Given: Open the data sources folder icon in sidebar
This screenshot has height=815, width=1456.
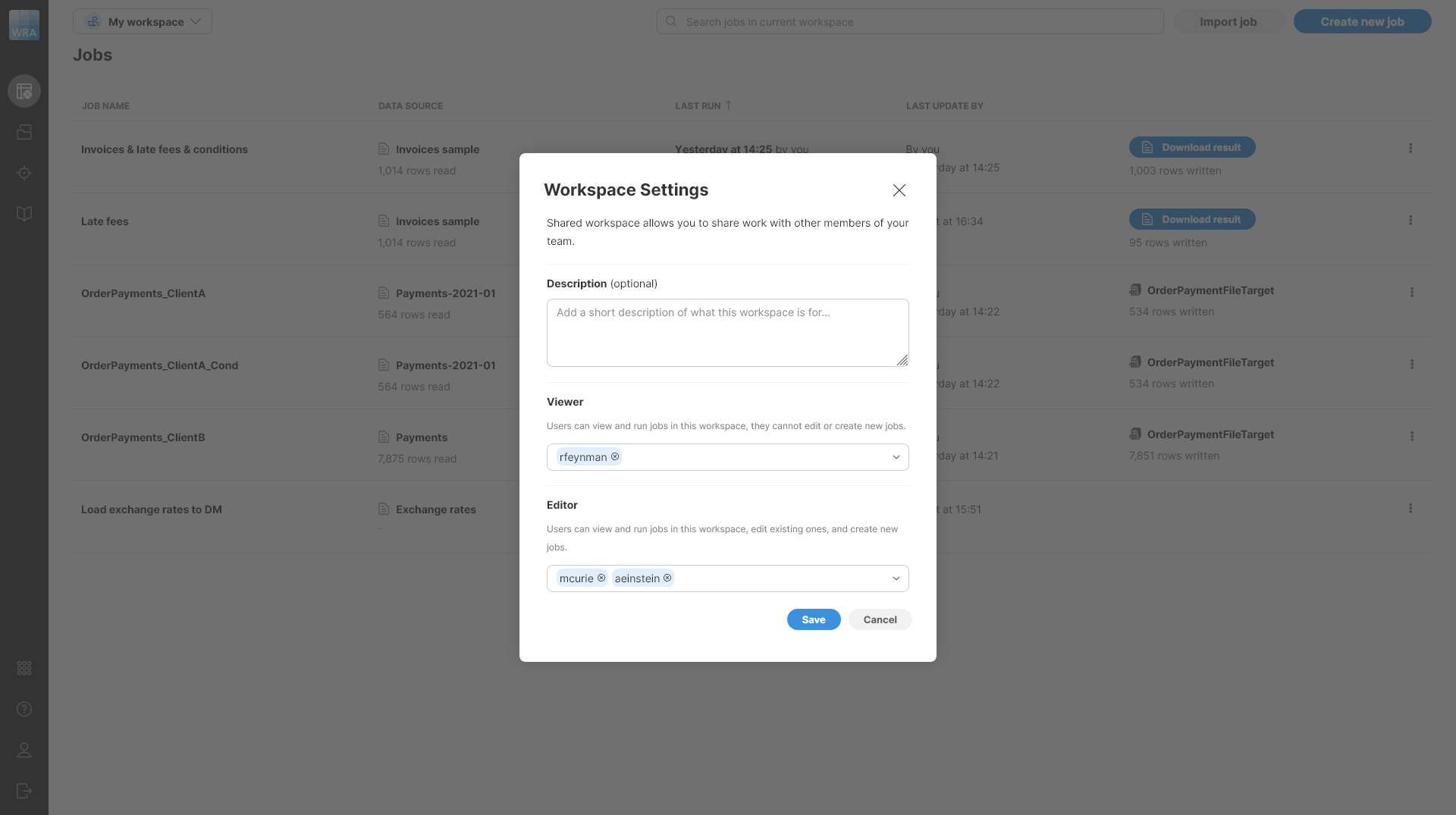Looking at the screenshot, I should [x=24, y=132].
